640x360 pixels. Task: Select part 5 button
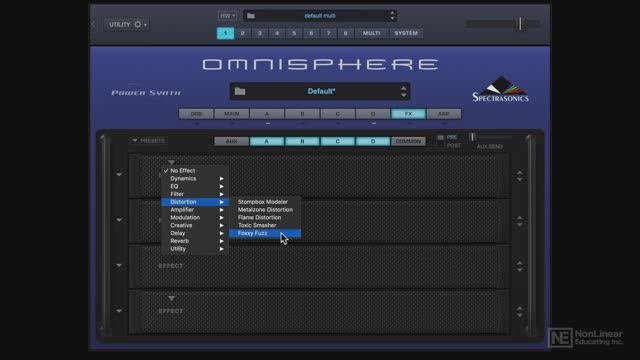click(294, 33)
